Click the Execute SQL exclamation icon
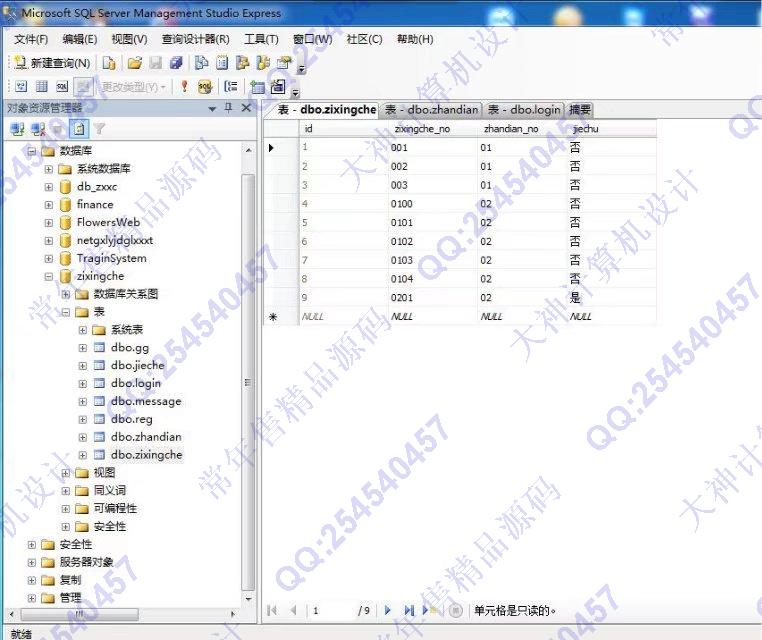This screenshot has height=640, width=762. pyautogui.click(x=184, y=86)
